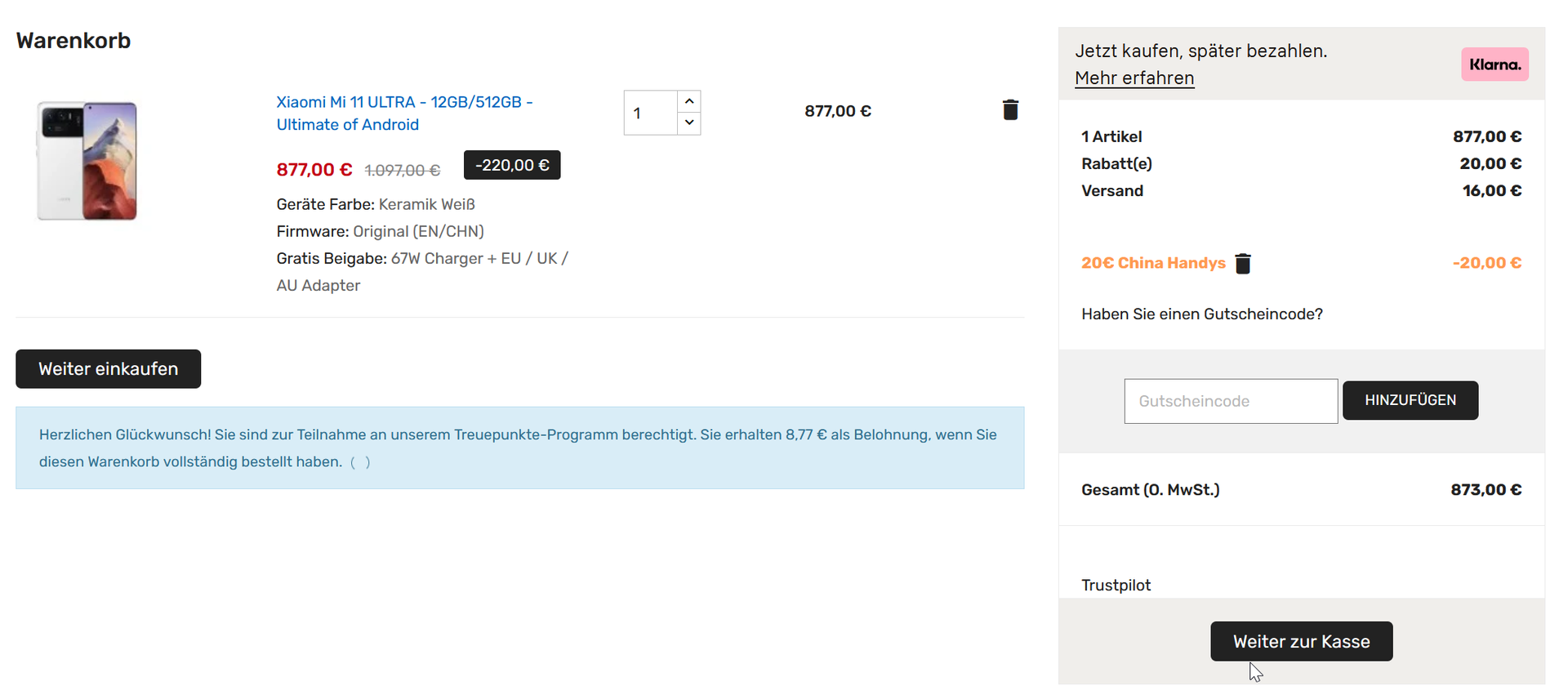Open the Xiaomi Mi 11 ULTRA product link
1568x686 pixels.
tap(404, 114)
